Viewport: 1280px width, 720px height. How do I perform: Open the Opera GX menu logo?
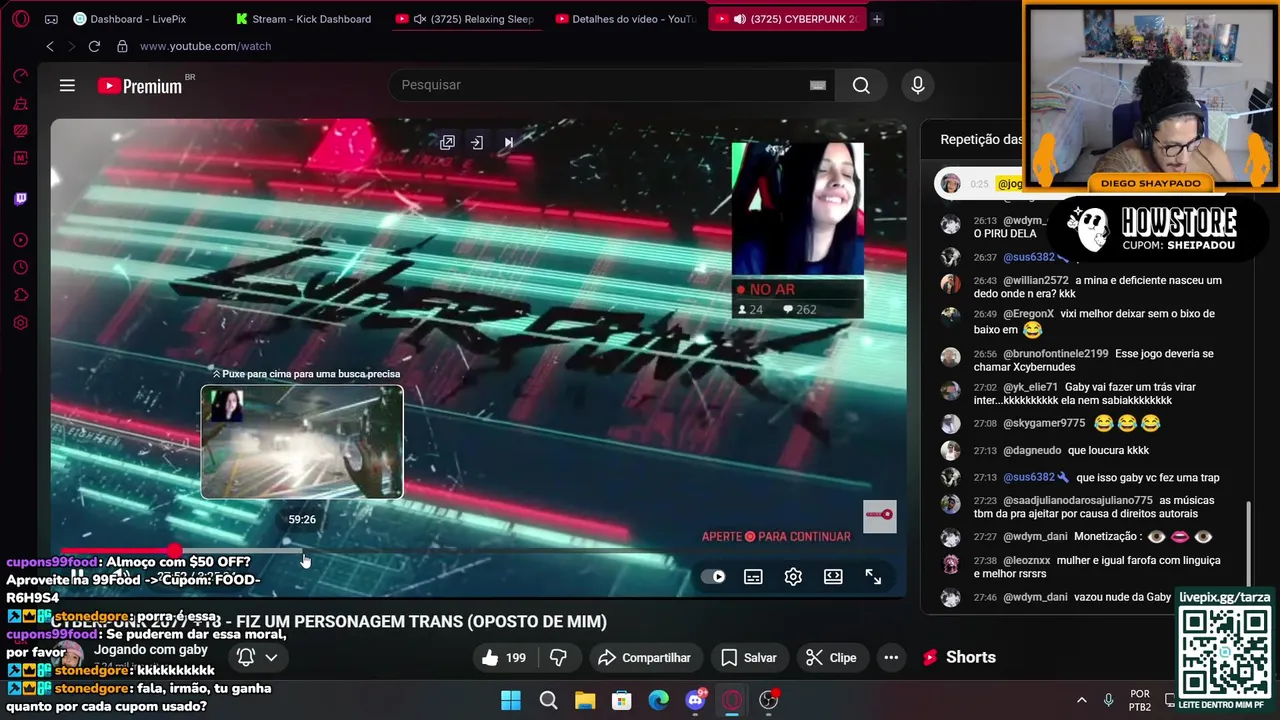20,19
